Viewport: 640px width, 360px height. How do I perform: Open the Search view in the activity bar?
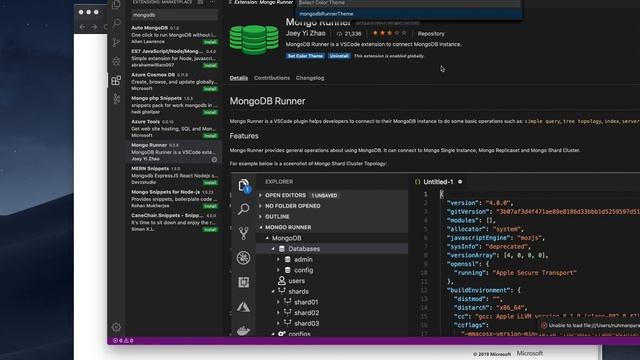tap(116, 23)
